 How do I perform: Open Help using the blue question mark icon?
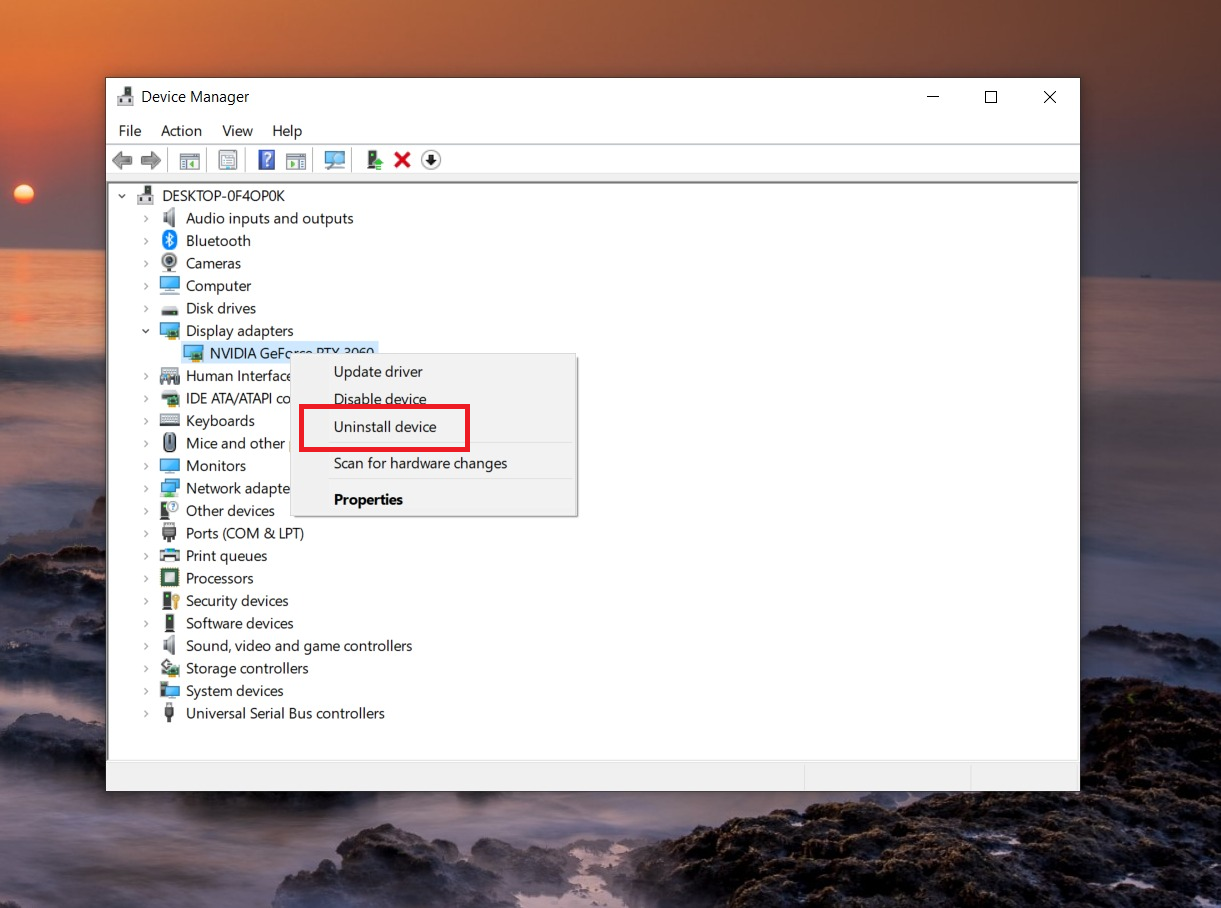point(266,160)
